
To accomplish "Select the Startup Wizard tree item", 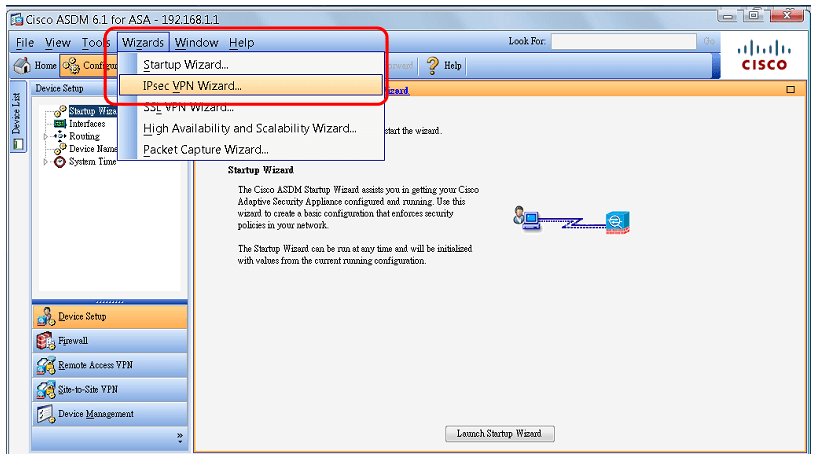I will 93,111.
